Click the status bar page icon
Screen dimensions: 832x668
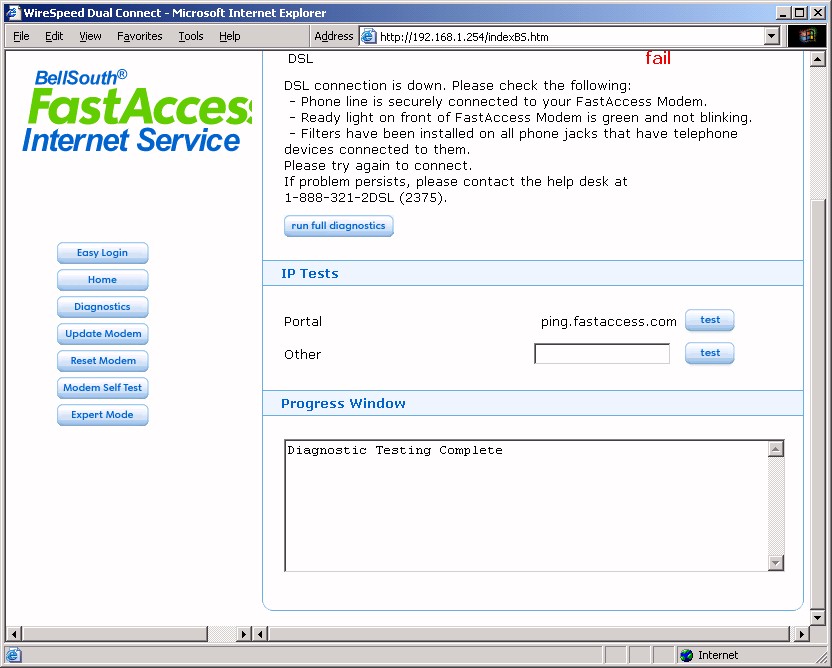[14, 655]
